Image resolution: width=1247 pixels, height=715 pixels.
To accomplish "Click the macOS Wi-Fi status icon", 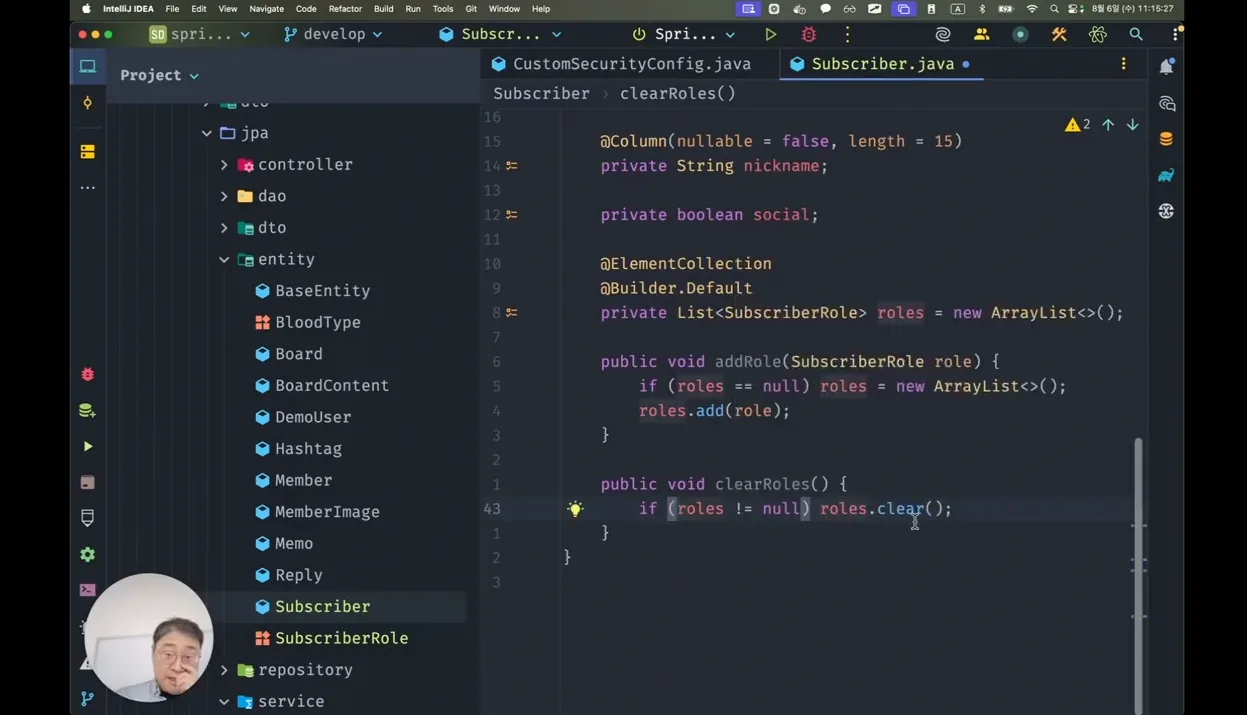I will [1032, 9].
